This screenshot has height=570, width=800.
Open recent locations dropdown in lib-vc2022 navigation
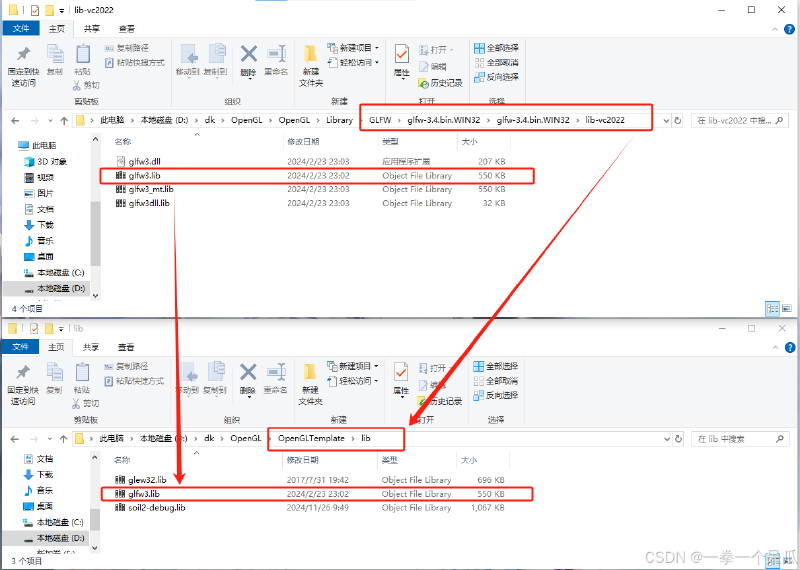[x=50, y=121]
